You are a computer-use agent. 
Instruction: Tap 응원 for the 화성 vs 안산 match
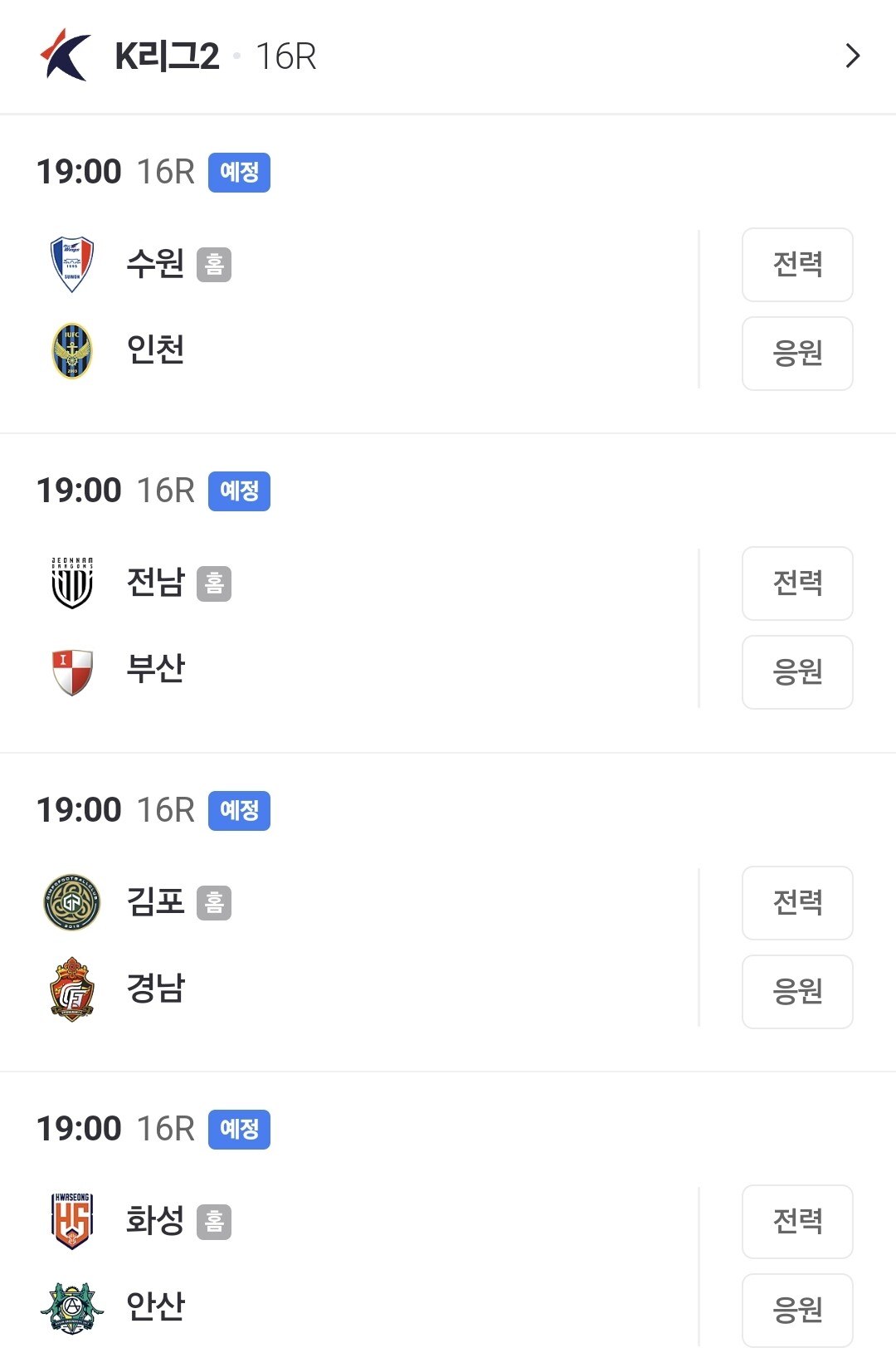[797, 1311]
